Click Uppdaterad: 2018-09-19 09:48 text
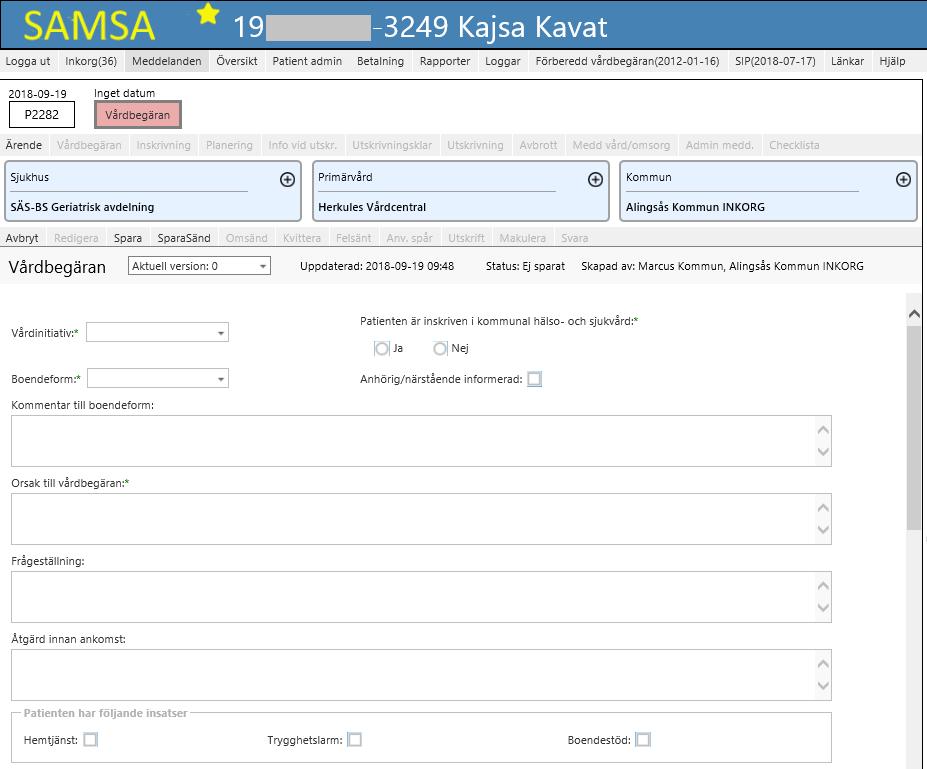 pyautogui.click(x=377, y=266)
